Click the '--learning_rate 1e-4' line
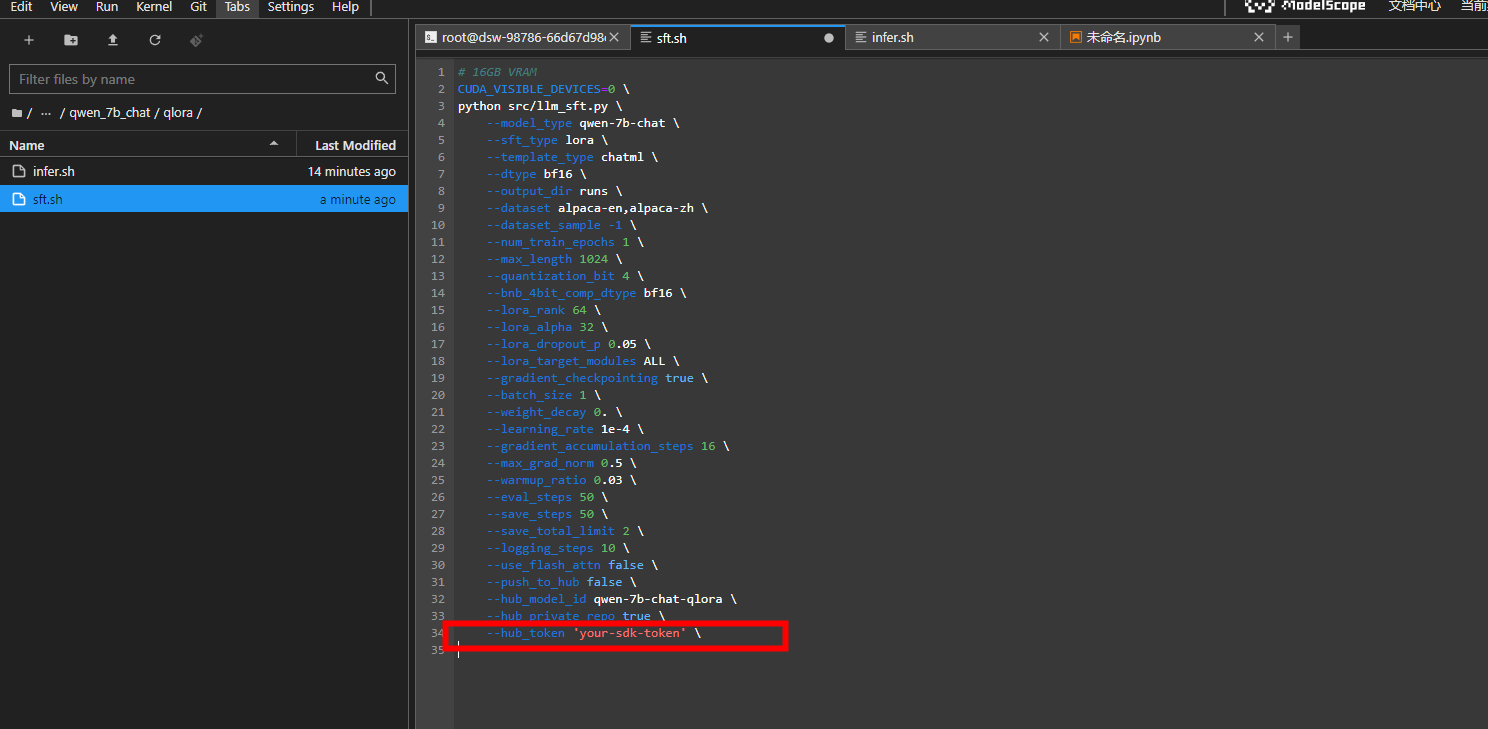The image size is (1488, 729). [565, 429]
